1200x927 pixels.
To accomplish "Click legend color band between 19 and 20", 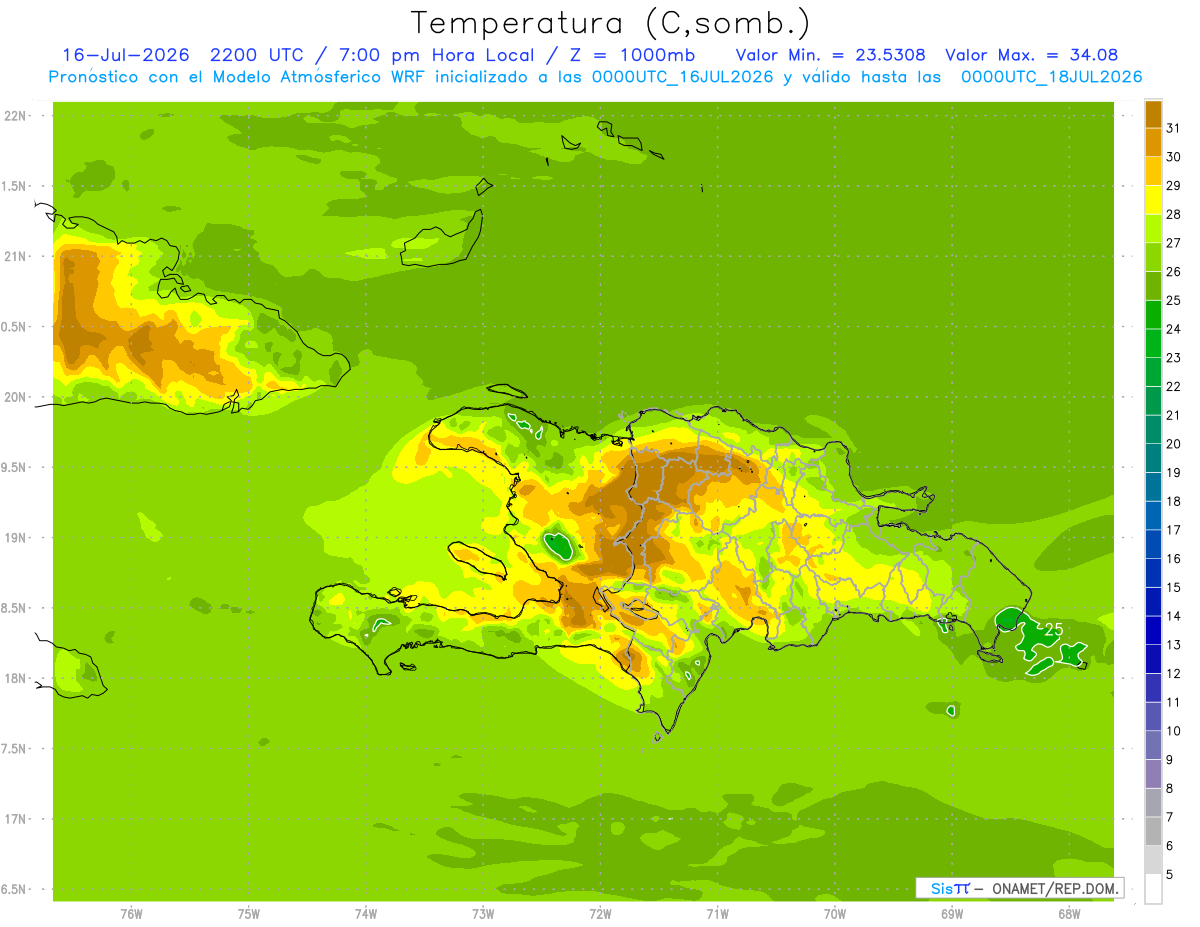I will [x=1153, y=458].
